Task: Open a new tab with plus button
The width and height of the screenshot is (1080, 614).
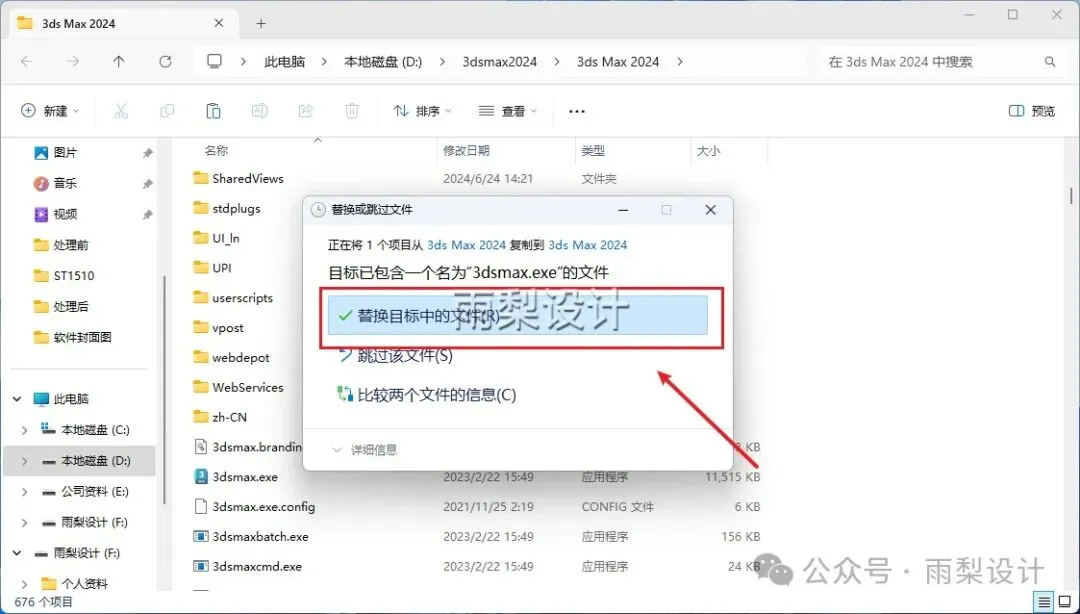Action: pyautogui.click(x=261, y=23)
